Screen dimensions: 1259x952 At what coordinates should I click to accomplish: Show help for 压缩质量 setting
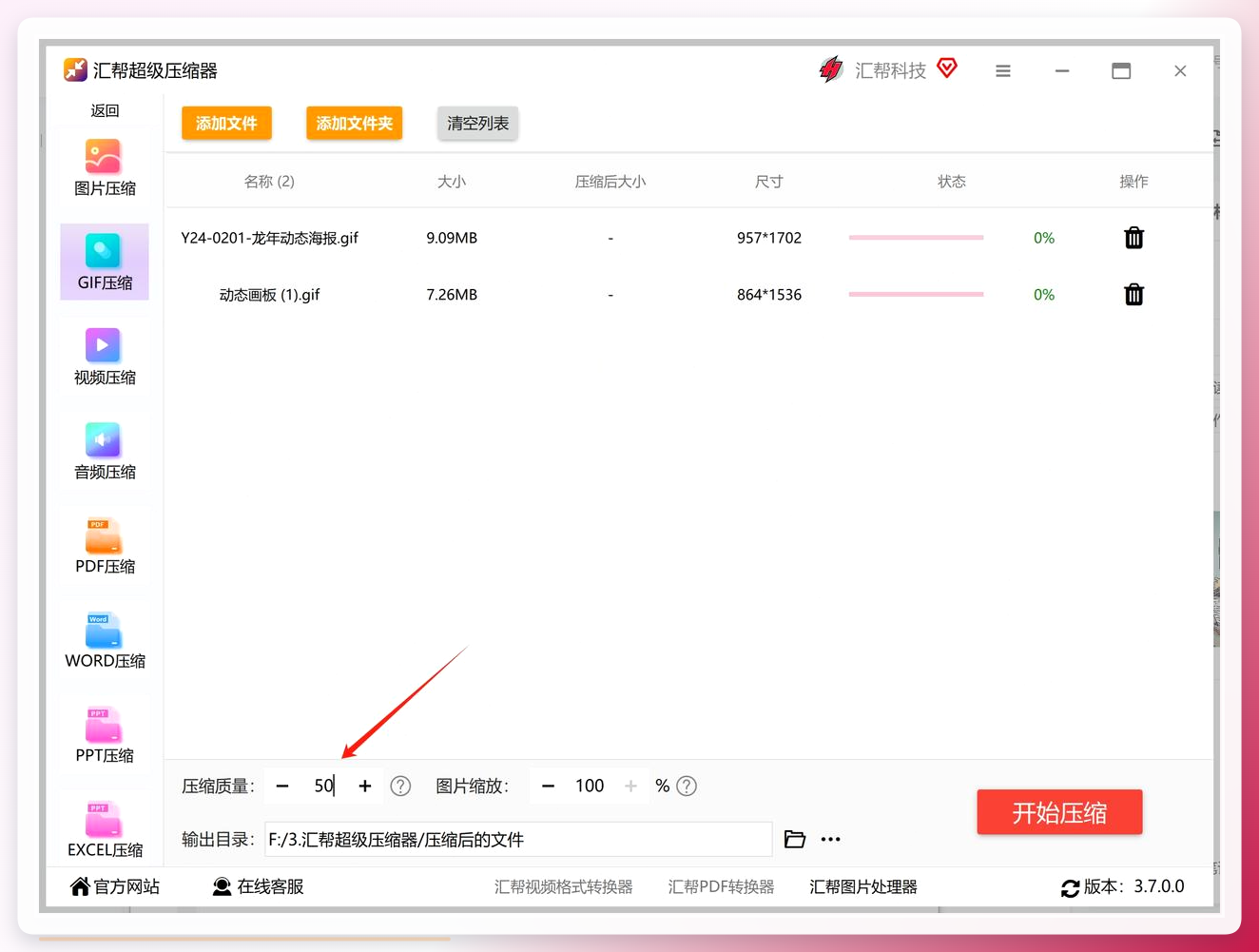pos(401,786)
